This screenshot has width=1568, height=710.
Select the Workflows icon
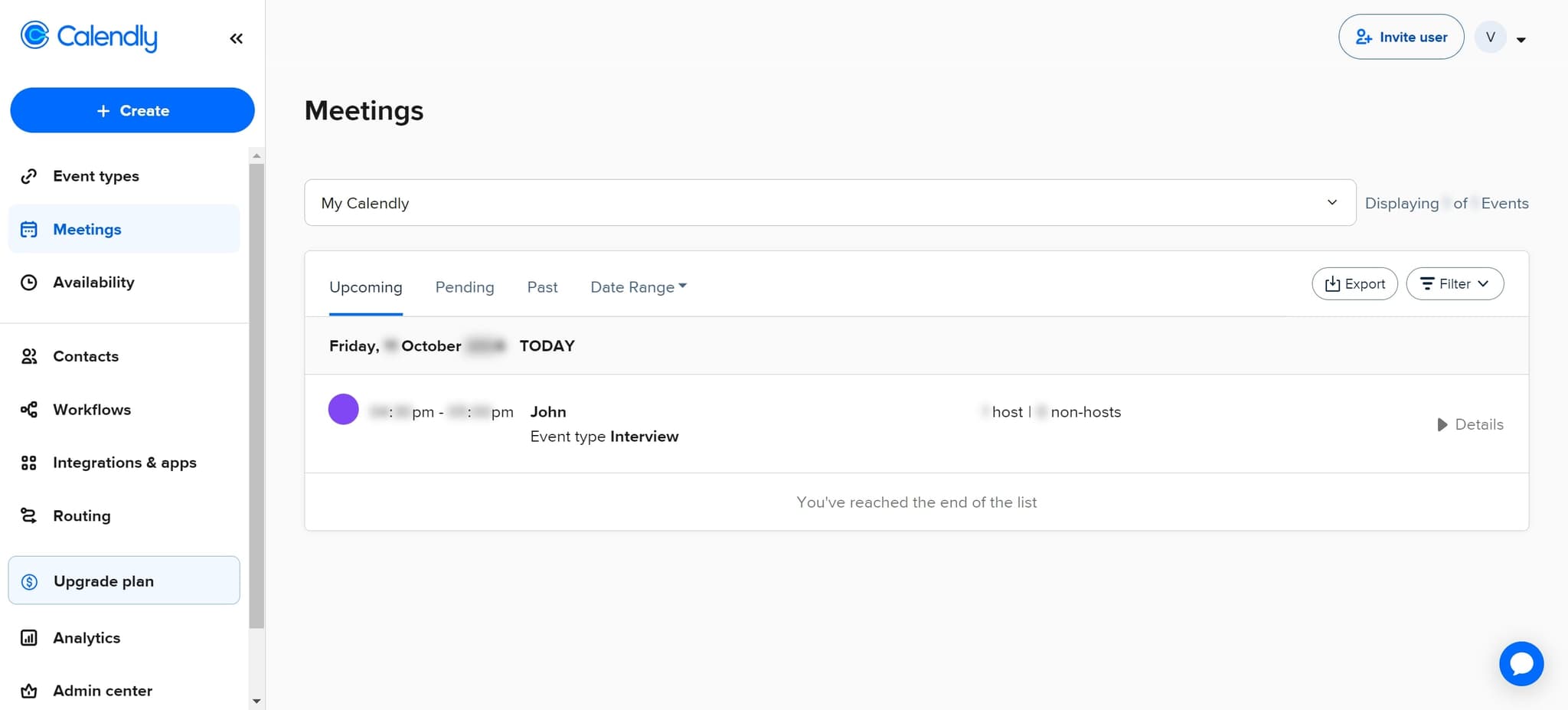[28, 409]
